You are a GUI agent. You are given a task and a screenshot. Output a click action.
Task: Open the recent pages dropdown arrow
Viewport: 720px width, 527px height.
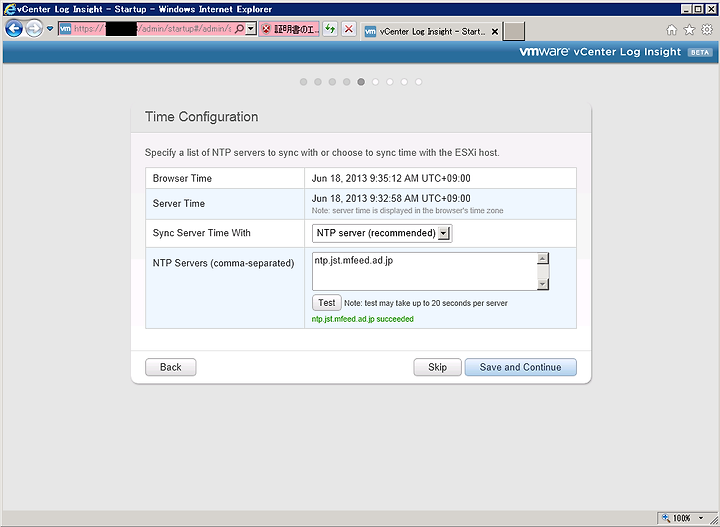click(x=50, y=29)
